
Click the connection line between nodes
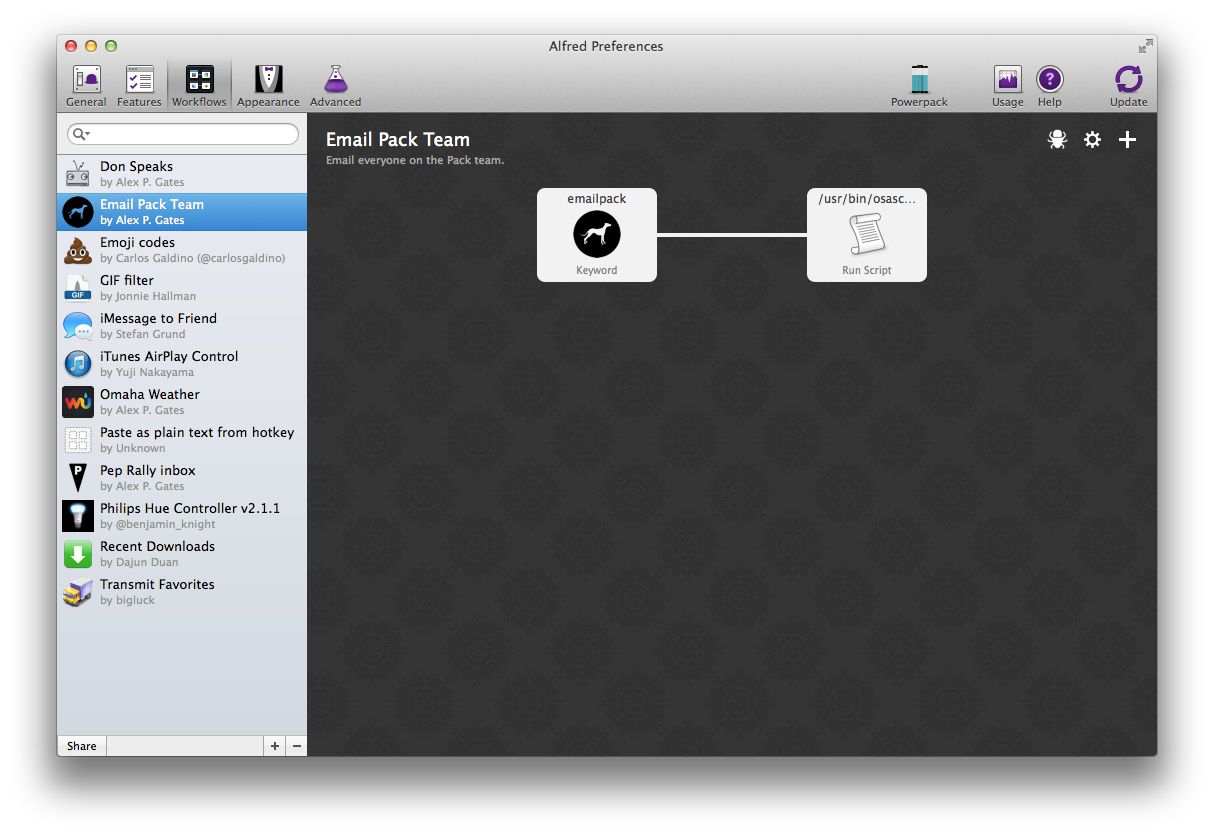(732, 235)
